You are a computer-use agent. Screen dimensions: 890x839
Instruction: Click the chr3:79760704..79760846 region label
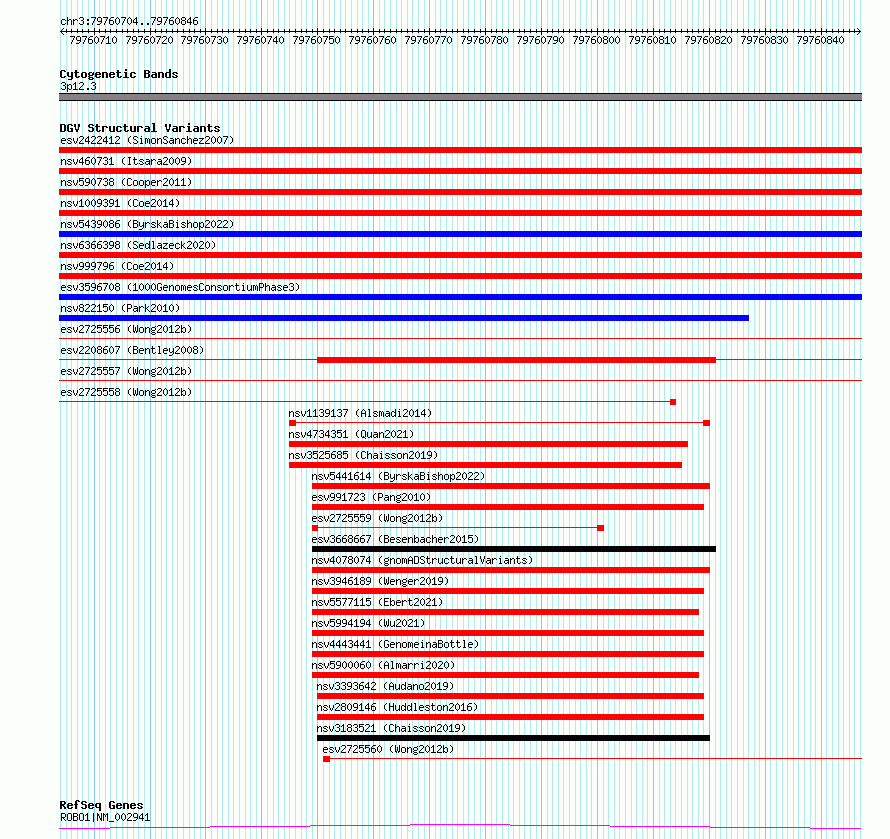[129, 21]
